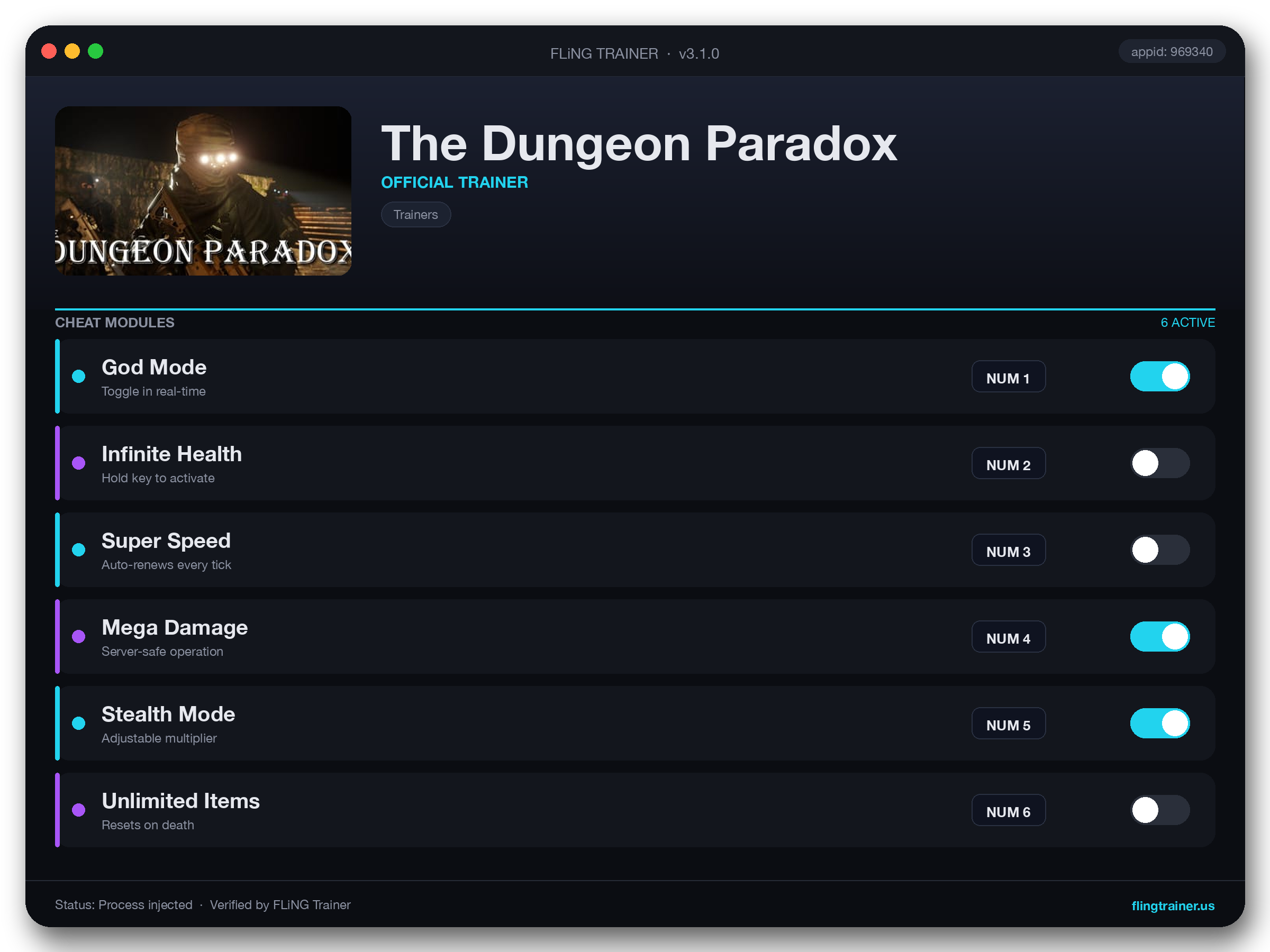
Task: Click the Trainers tag pill
Action: (x=416, y=215)
